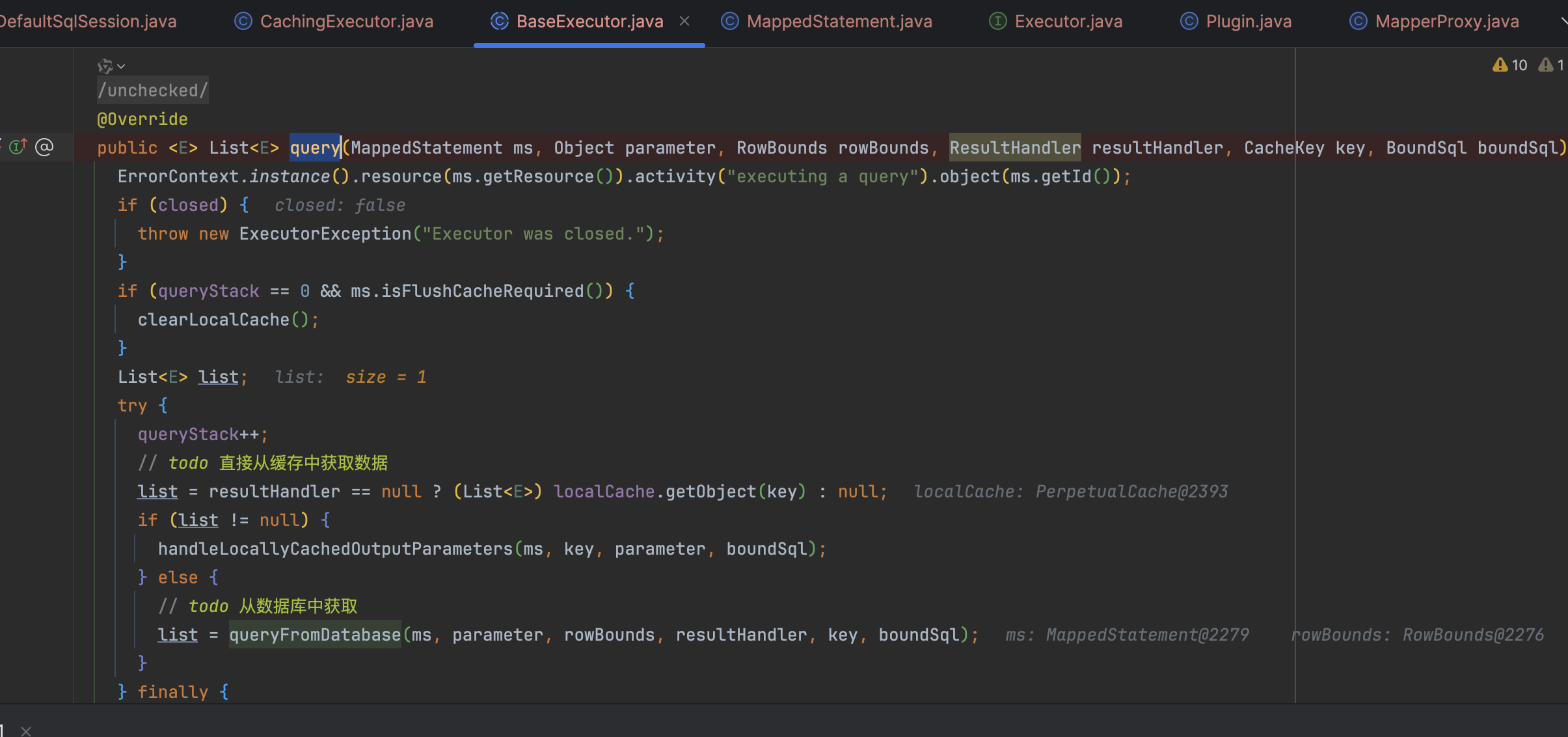Click the query method name
Viewport: 1568px width, 737px height.
(315, 148)
